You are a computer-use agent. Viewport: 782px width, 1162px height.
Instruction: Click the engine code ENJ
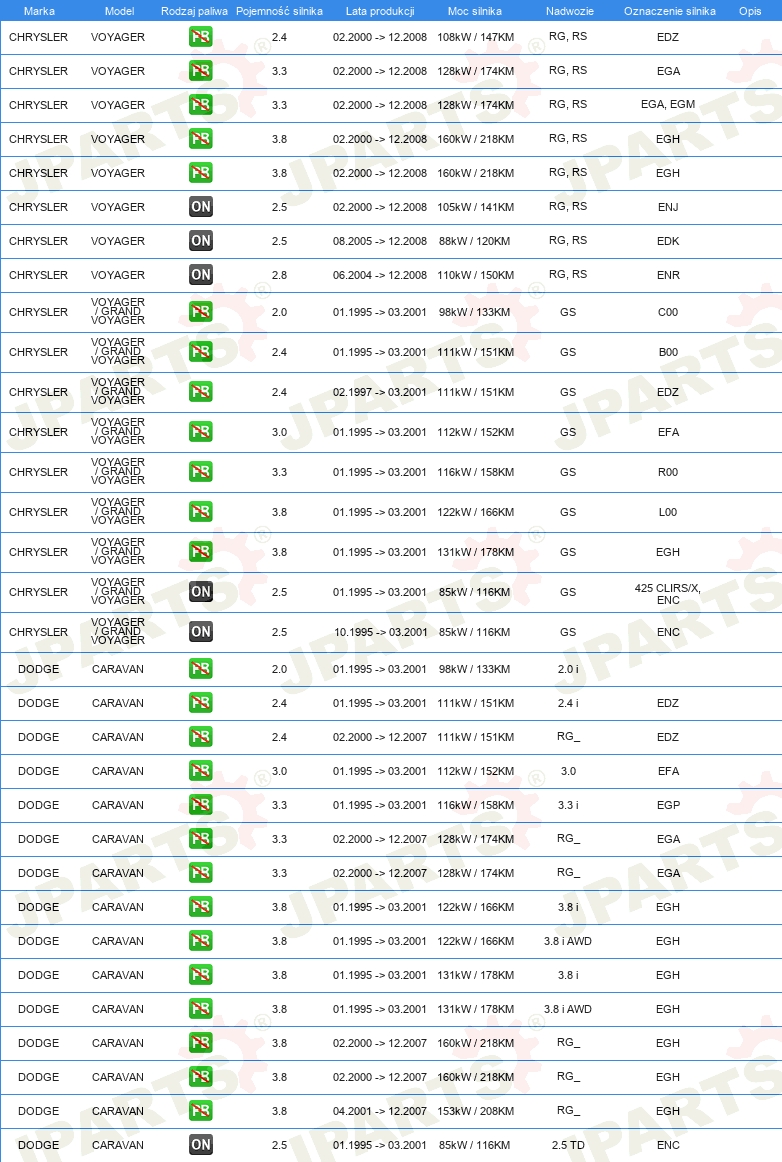[668, 207]
